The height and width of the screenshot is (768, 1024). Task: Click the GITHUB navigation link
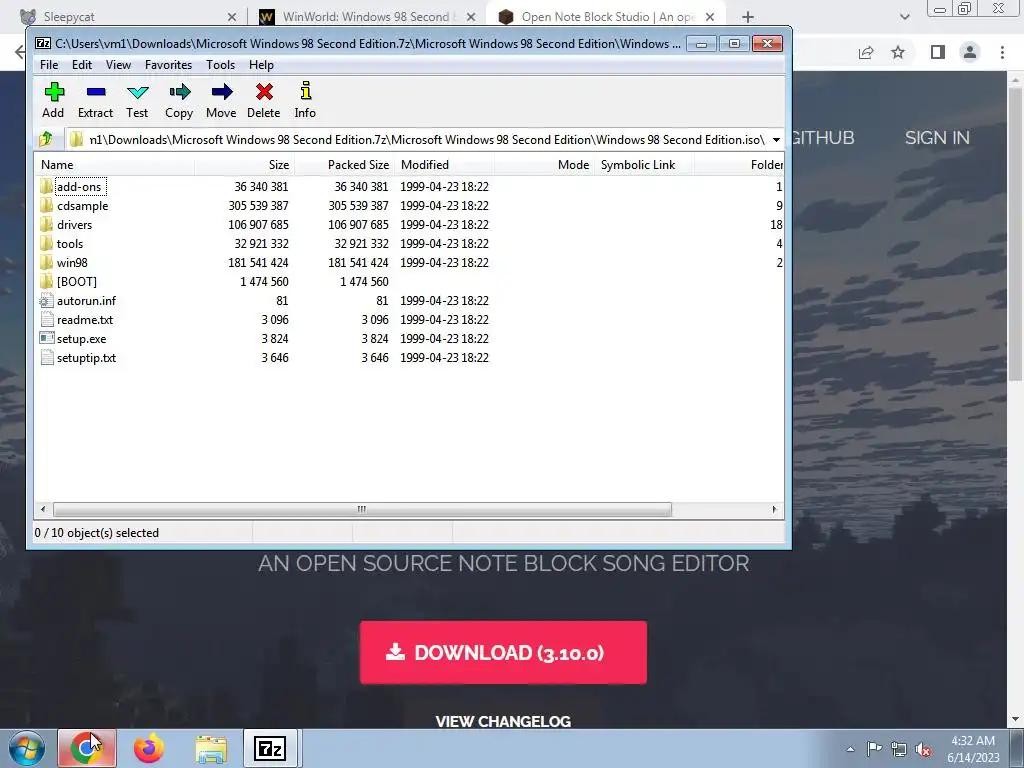click(x=822, y=138)
